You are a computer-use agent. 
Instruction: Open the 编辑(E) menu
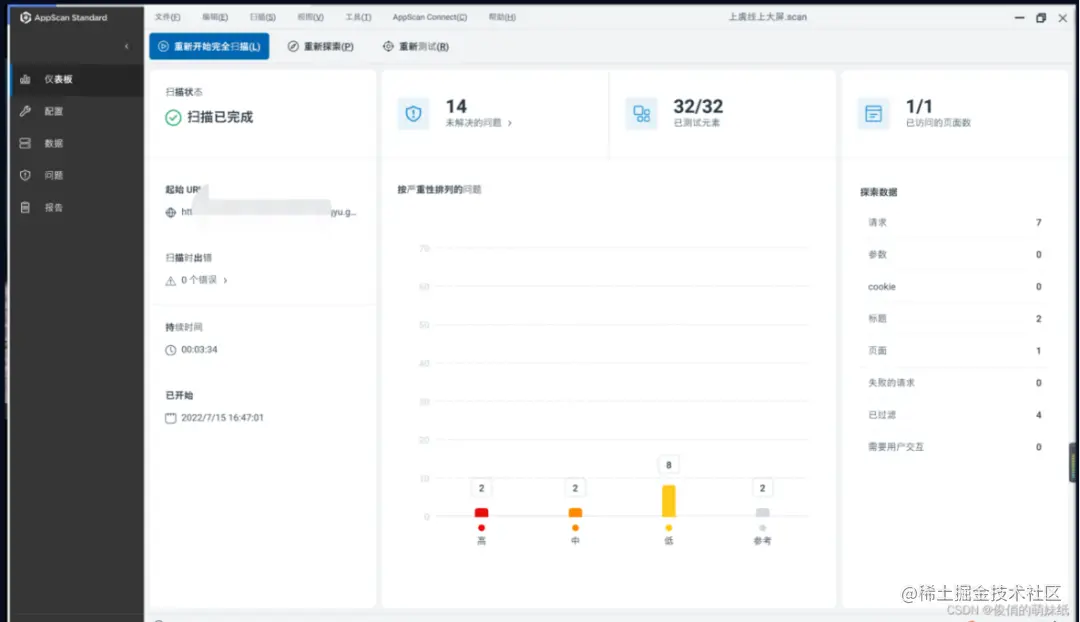(x=215, y=17)
